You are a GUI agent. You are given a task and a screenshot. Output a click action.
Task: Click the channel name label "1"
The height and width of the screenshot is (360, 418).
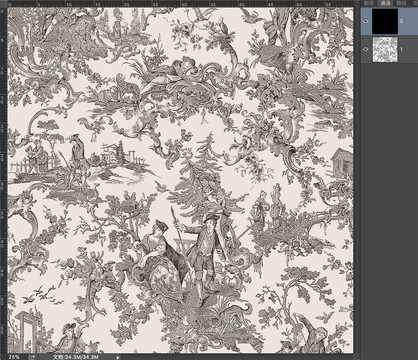pos(401,49)
